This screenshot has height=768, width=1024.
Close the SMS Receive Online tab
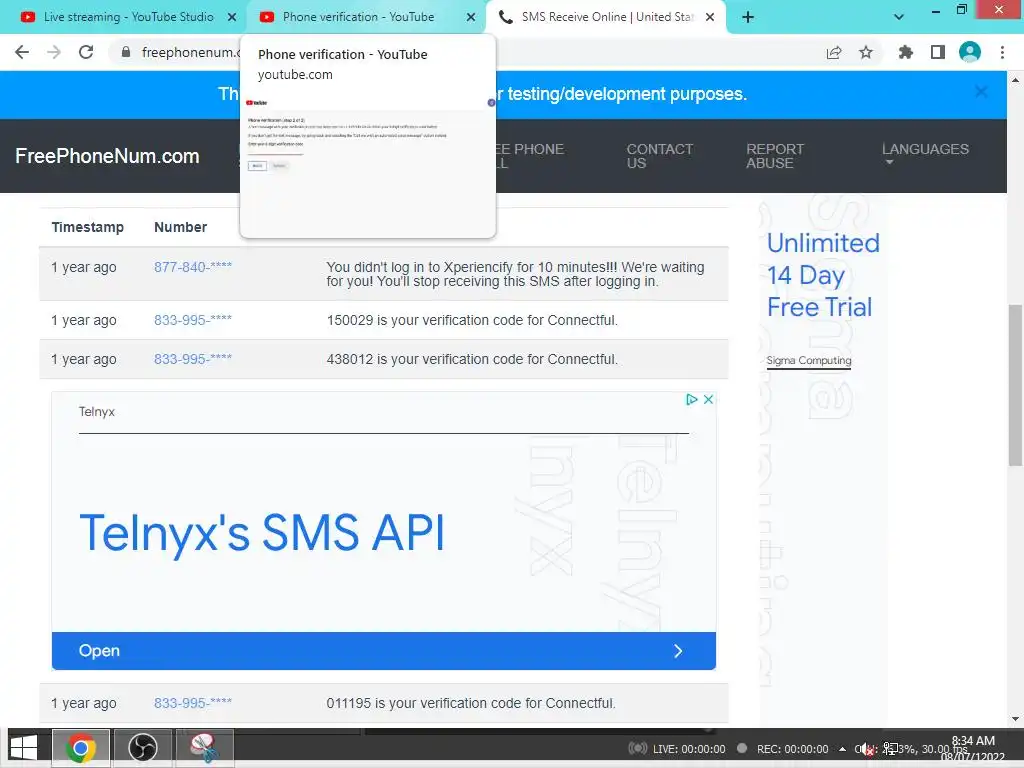710,18
